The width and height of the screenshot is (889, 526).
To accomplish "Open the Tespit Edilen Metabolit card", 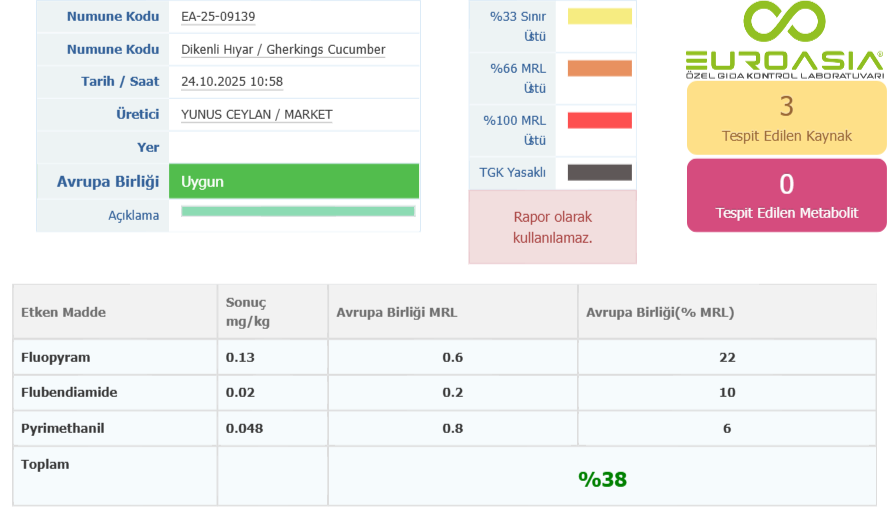I will pyautogui.click(x=786, y=195).
